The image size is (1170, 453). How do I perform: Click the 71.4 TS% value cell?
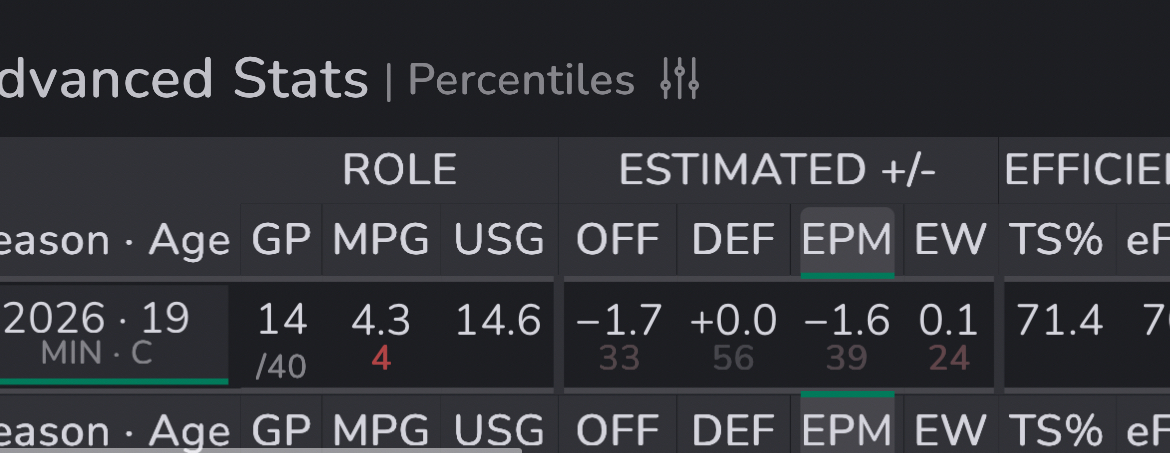click(1059, 321)
